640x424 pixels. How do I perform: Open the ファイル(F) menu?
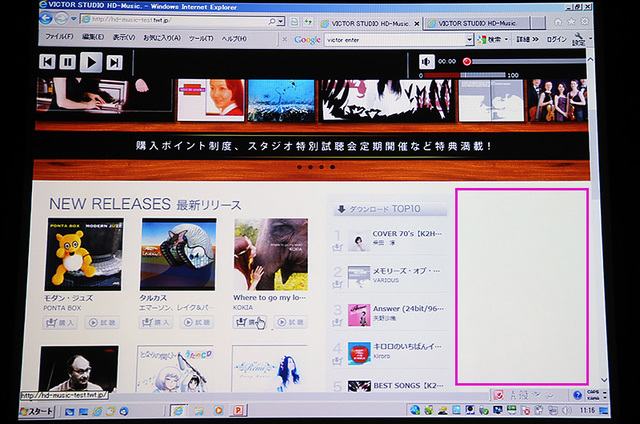pyautogui.click(x=60, y=38)
